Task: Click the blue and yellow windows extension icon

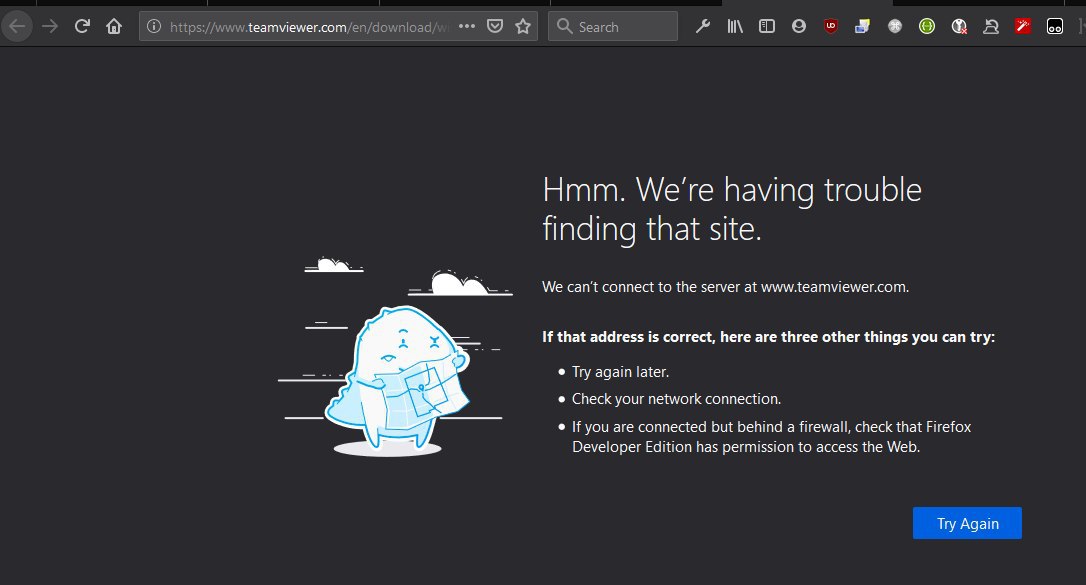Action: (862, 27)
